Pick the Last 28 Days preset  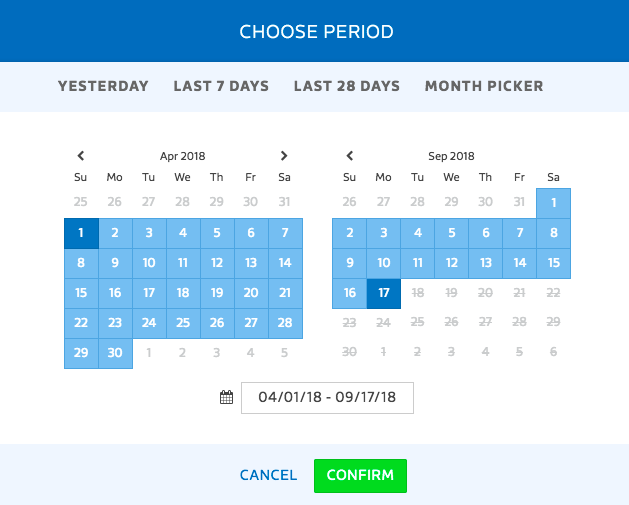[x=347, y=86]
